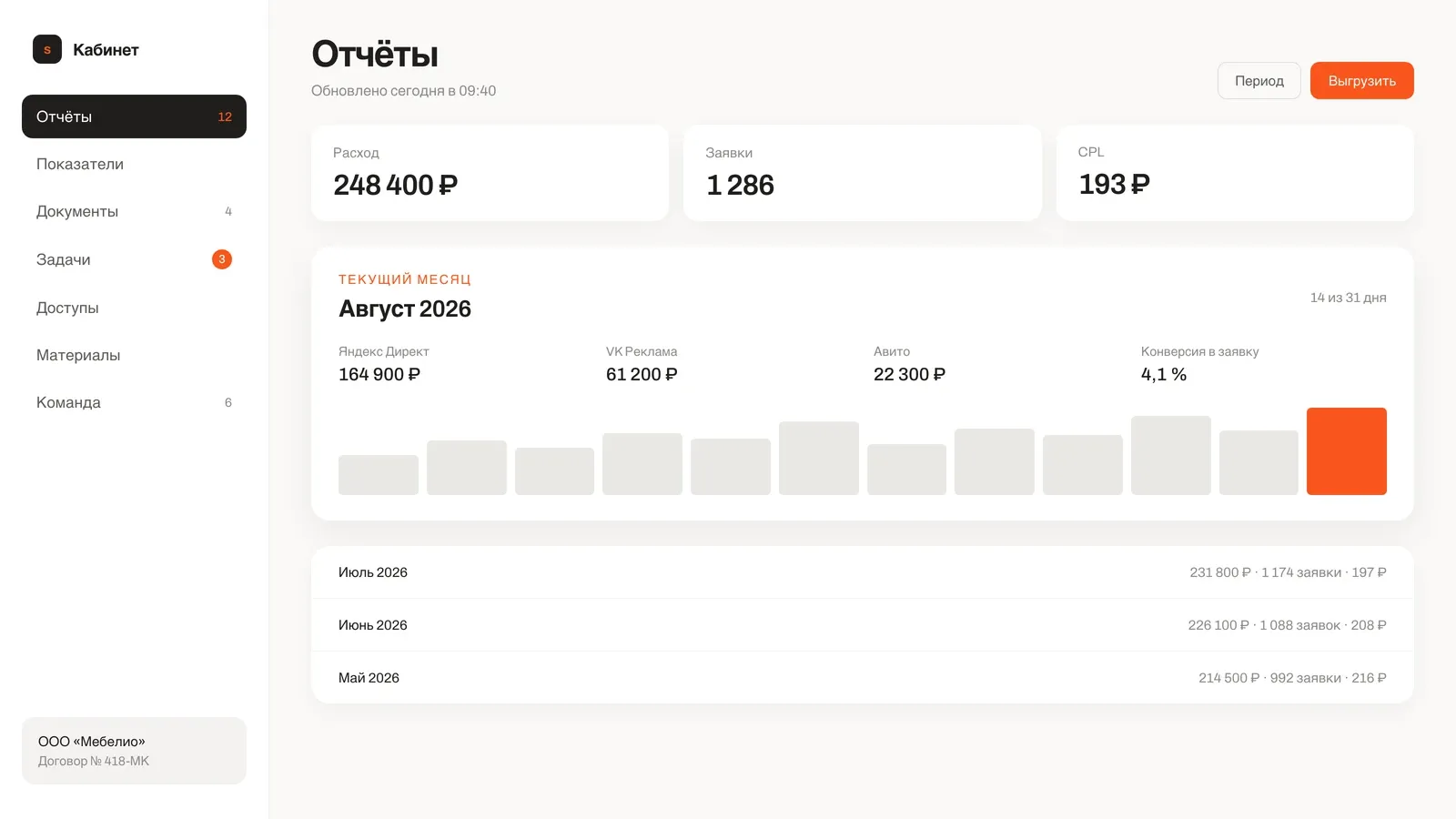Viewport: 1456px width, 819px height.
Task: Go to Показатели in the sidebar
Action: [134, 164]
